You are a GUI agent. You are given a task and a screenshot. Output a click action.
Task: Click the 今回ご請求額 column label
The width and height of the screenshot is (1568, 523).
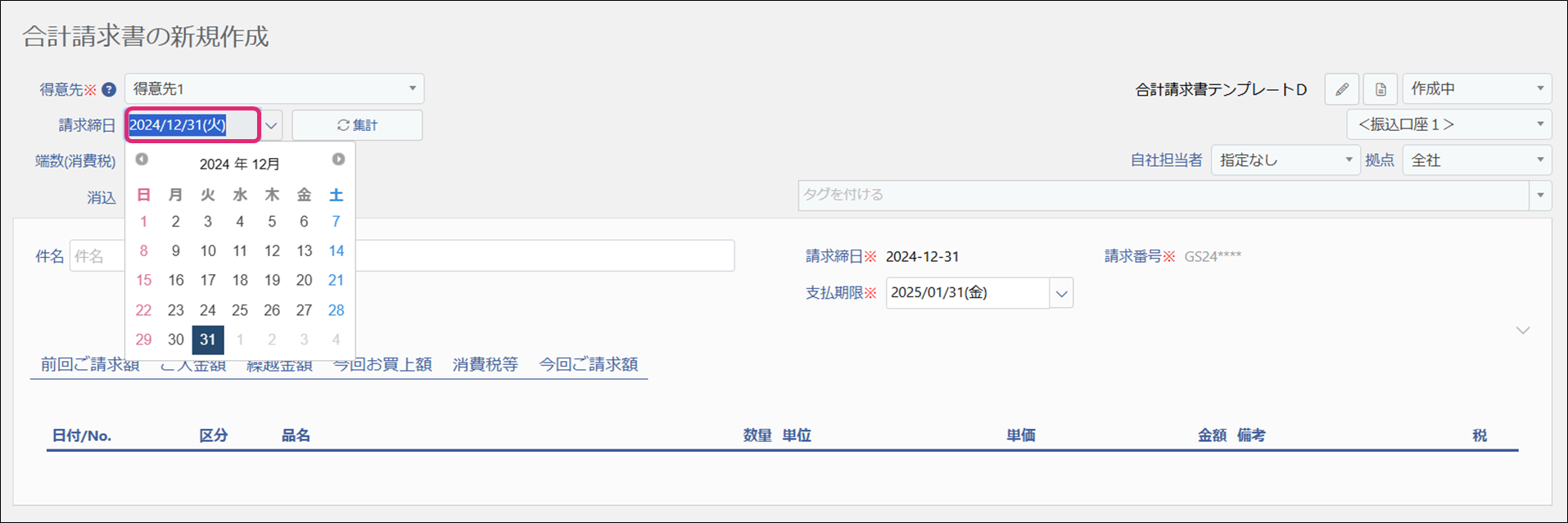(x=588, y=364)
